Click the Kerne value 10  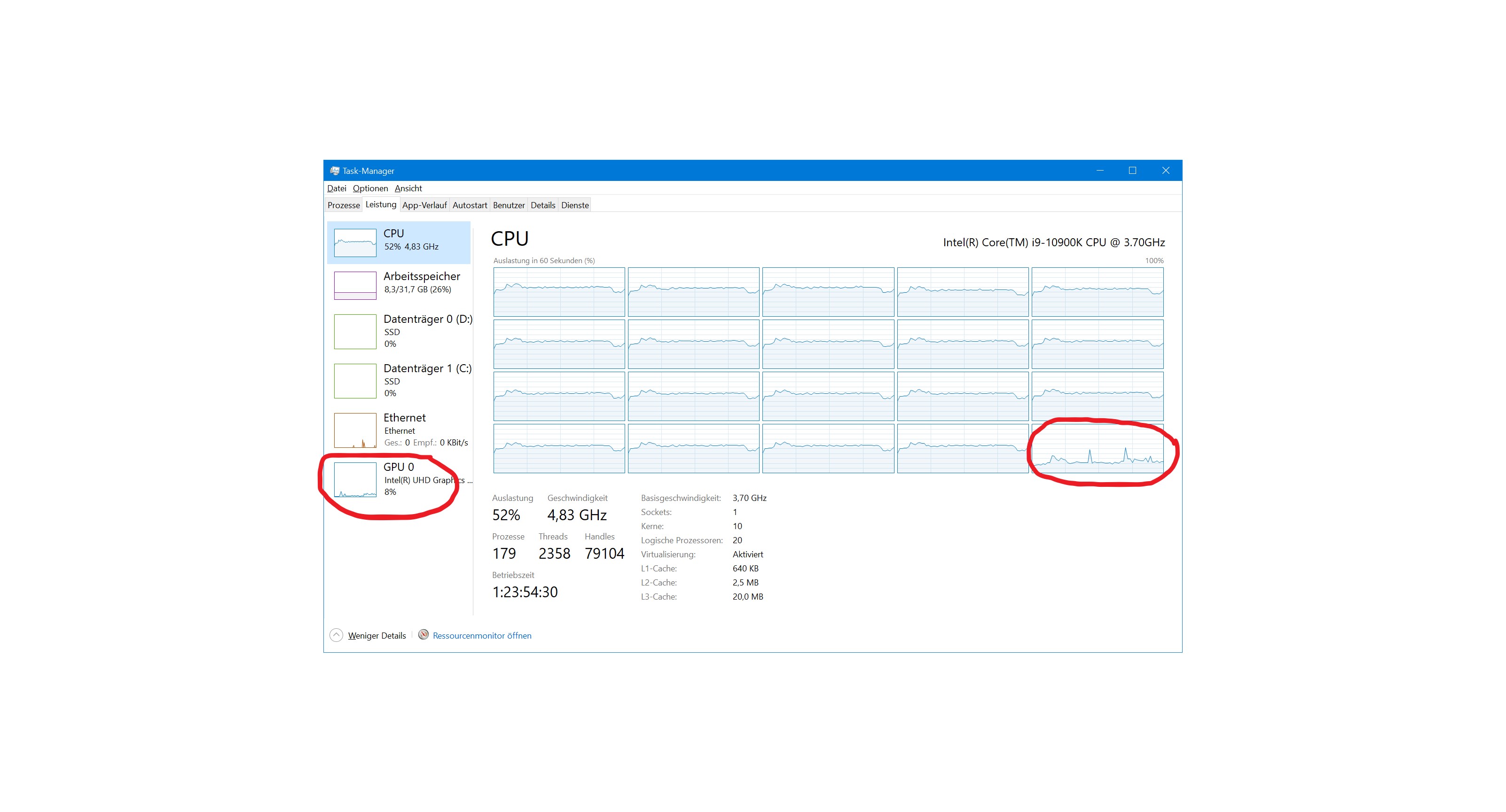(x=737, y=526)
